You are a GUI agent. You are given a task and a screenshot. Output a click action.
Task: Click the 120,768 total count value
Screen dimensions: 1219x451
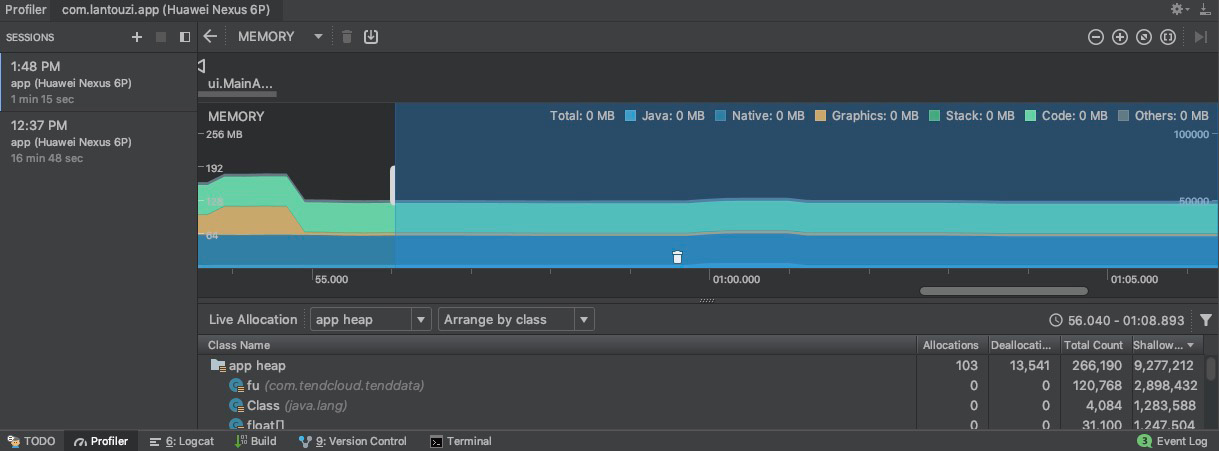click(1096, 385)
